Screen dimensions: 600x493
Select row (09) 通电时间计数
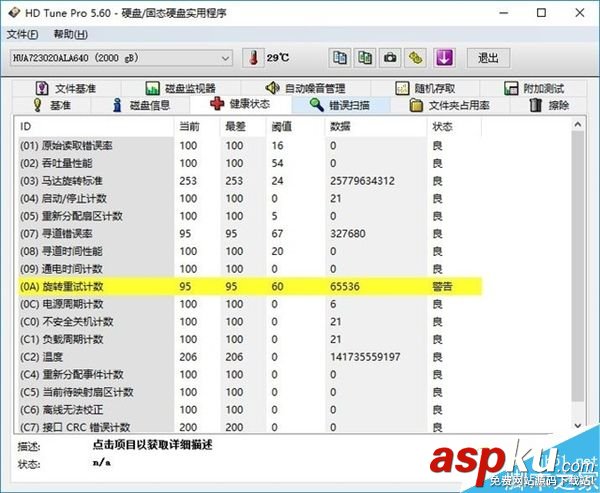249,269
